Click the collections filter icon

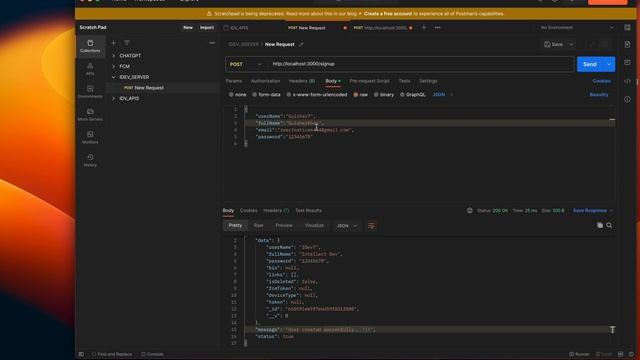click(x=127, y=42)
